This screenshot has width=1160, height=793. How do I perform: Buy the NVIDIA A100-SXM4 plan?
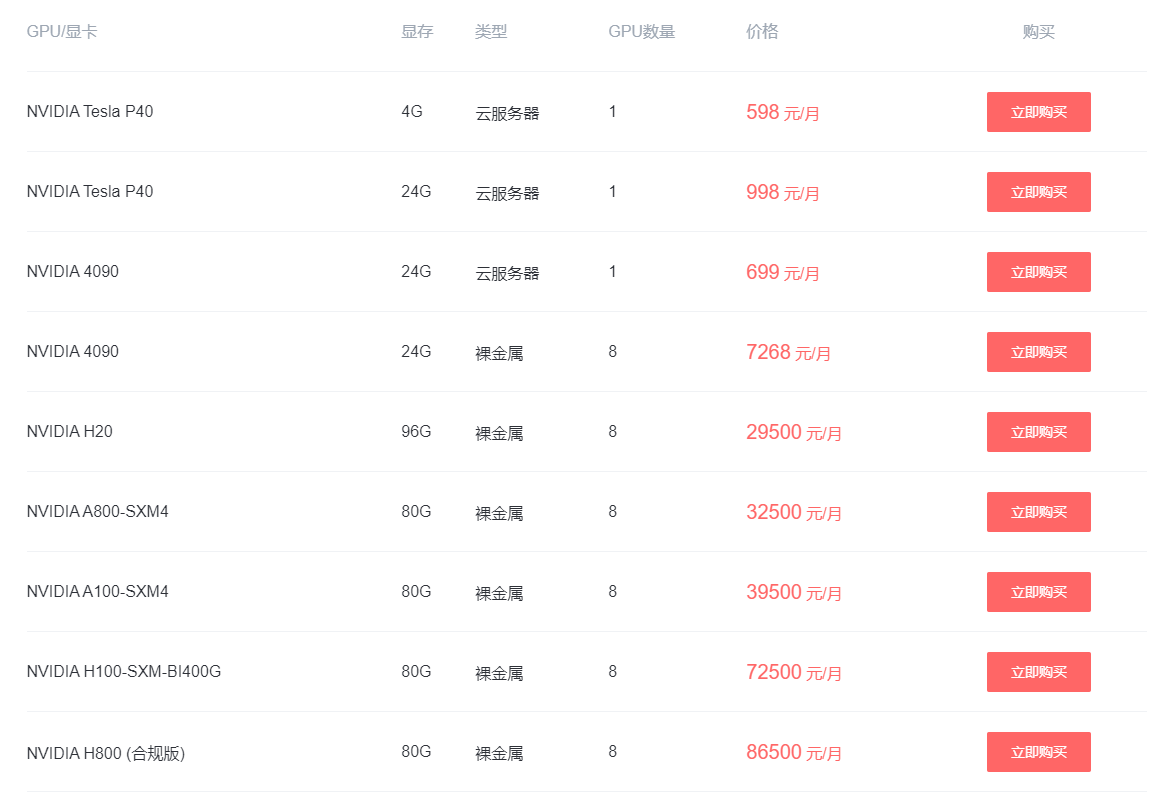point(1038,592)
